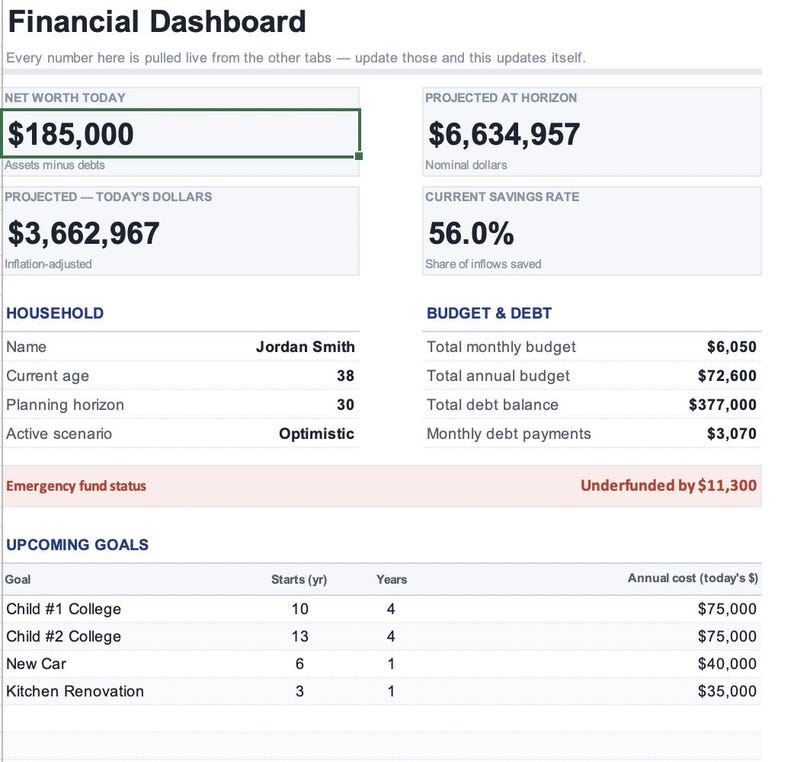Image resolution: width=794 pixels, height=762 pixels.
Task: Select the 'Assets minus debts' caption
Action: (x=55, y=165)
